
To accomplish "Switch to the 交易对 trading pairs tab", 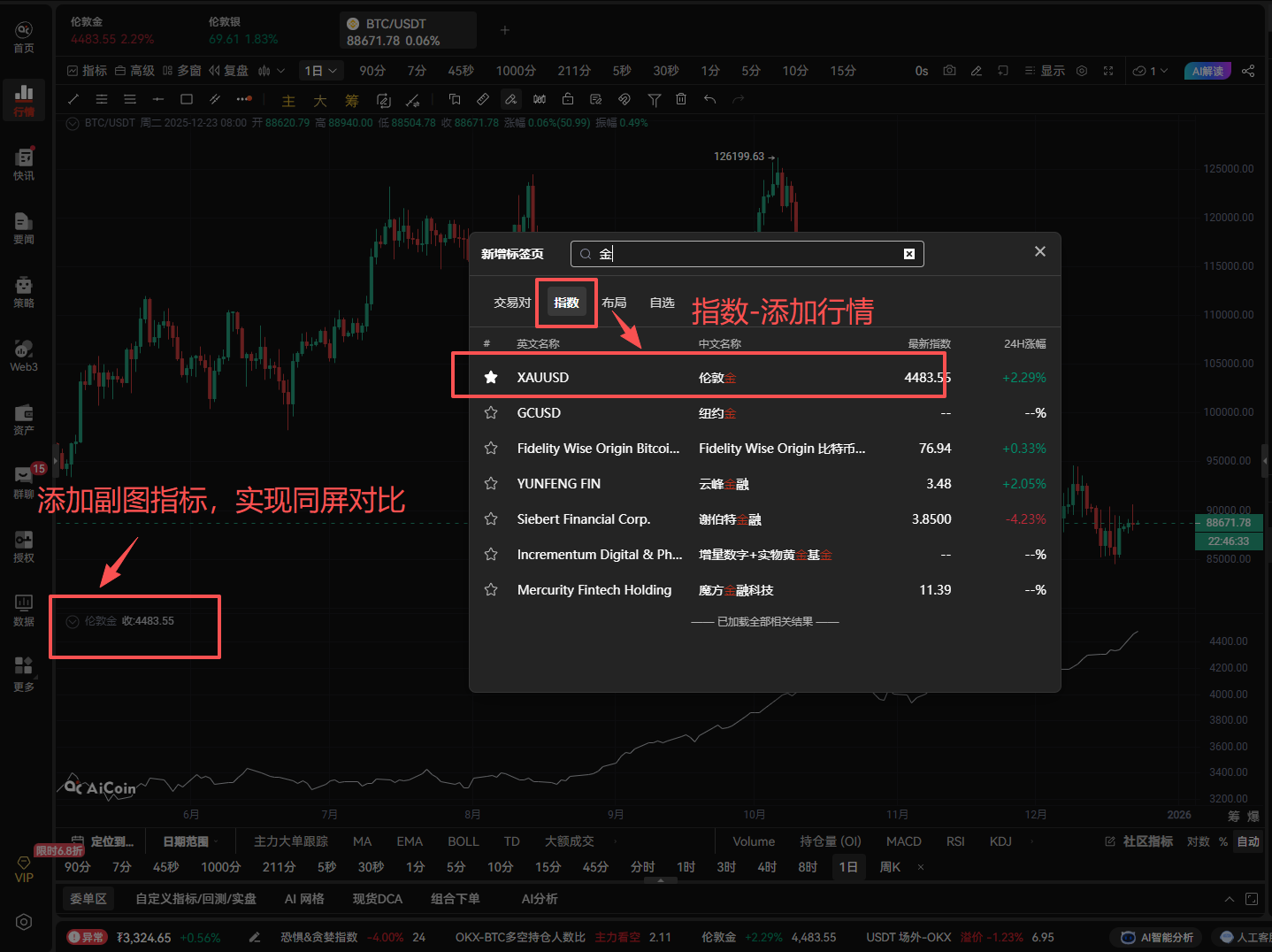I will tap(512, 303).
